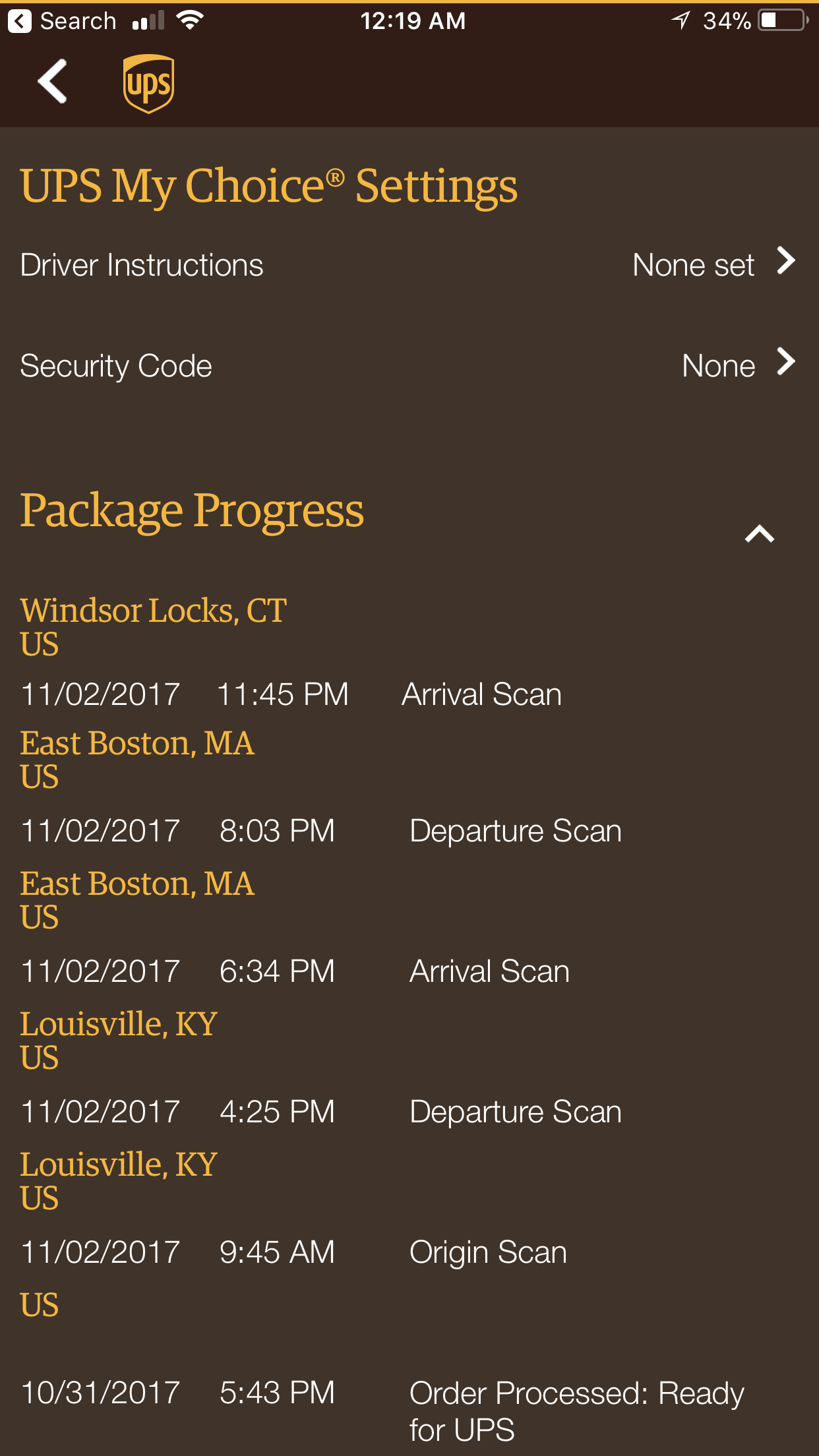This screenshot has height=1456, width=819.
Task: Tap the location arrow status icon
Action: [681, 20]
